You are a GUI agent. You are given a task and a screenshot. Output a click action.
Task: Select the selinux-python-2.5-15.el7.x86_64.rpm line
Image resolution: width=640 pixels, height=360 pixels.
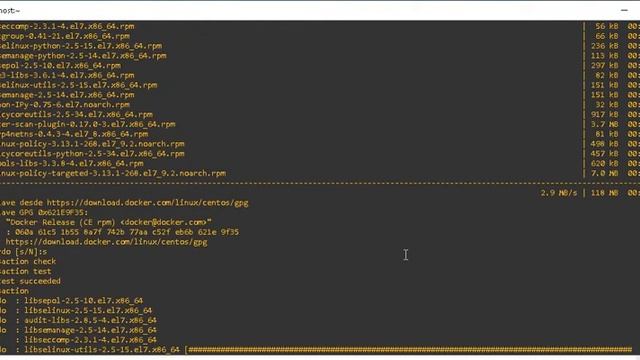(81, 46)
